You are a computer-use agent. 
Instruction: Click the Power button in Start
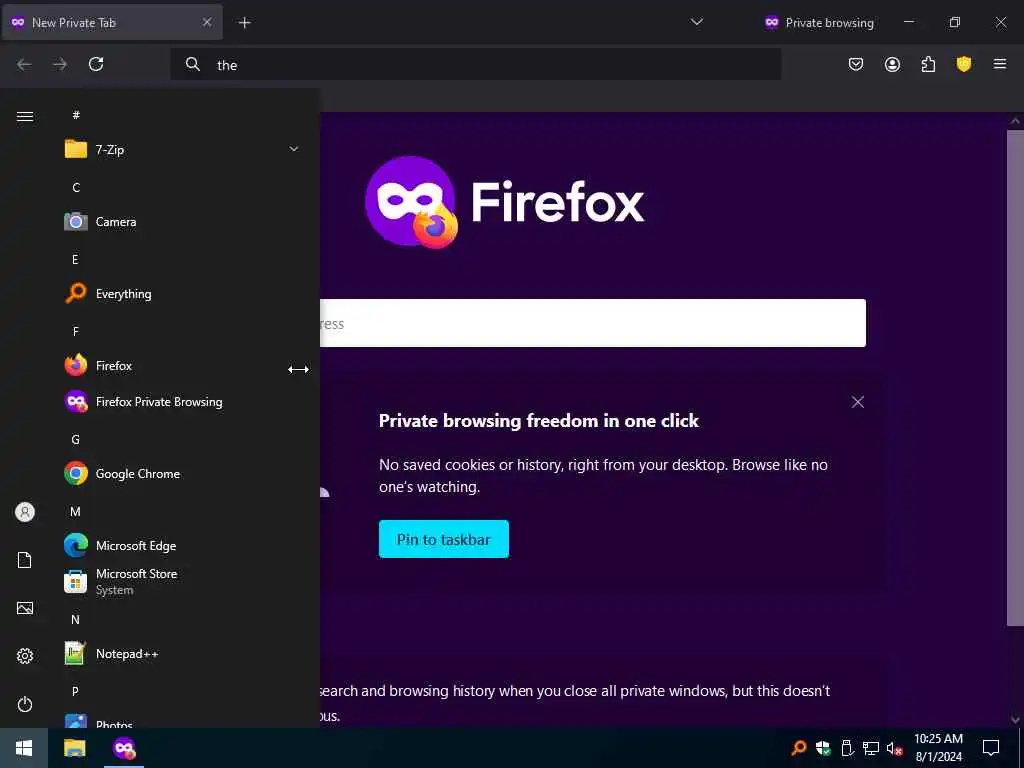click(x=25, y=704)
